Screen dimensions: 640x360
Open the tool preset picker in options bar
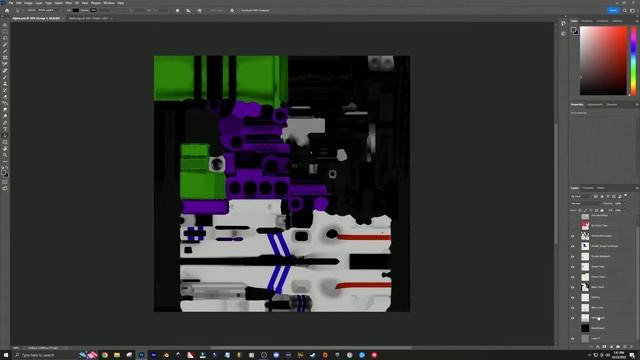coord(17,10)
